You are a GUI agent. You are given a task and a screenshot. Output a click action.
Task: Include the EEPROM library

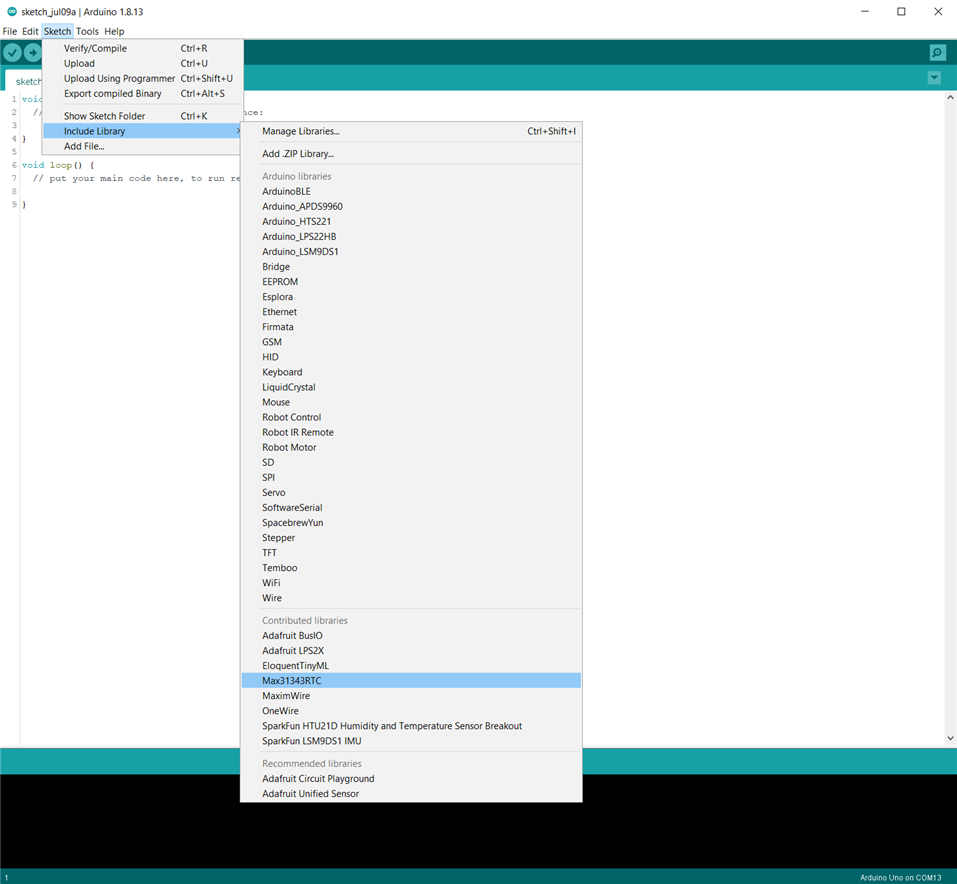tap(411, 282)
